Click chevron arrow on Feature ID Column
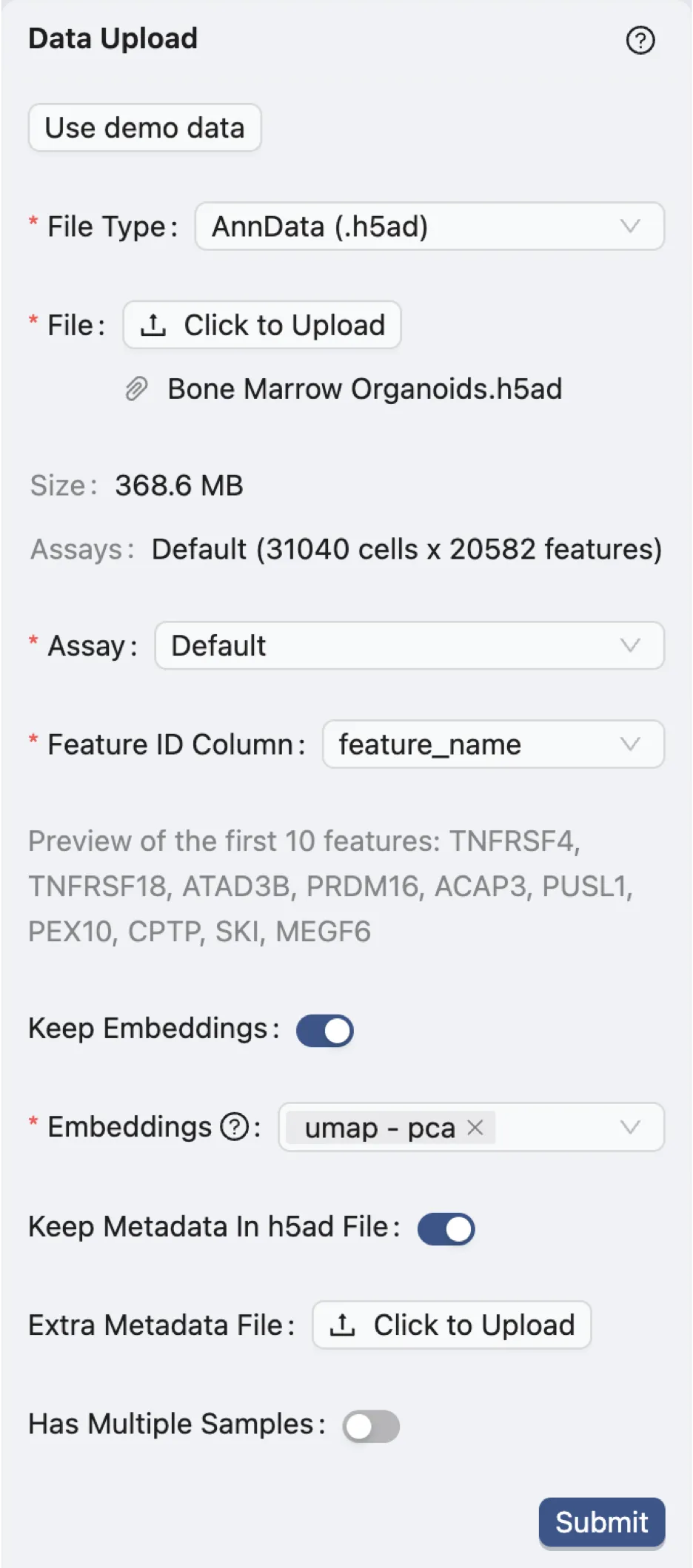The image size is (693, 1568). tap(631, 744)
